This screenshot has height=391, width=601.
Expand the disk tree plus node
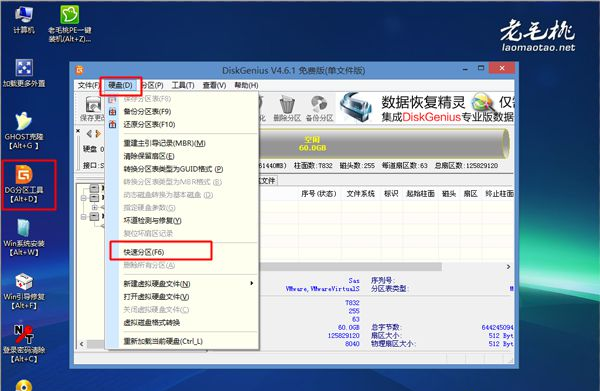(95, 207)
